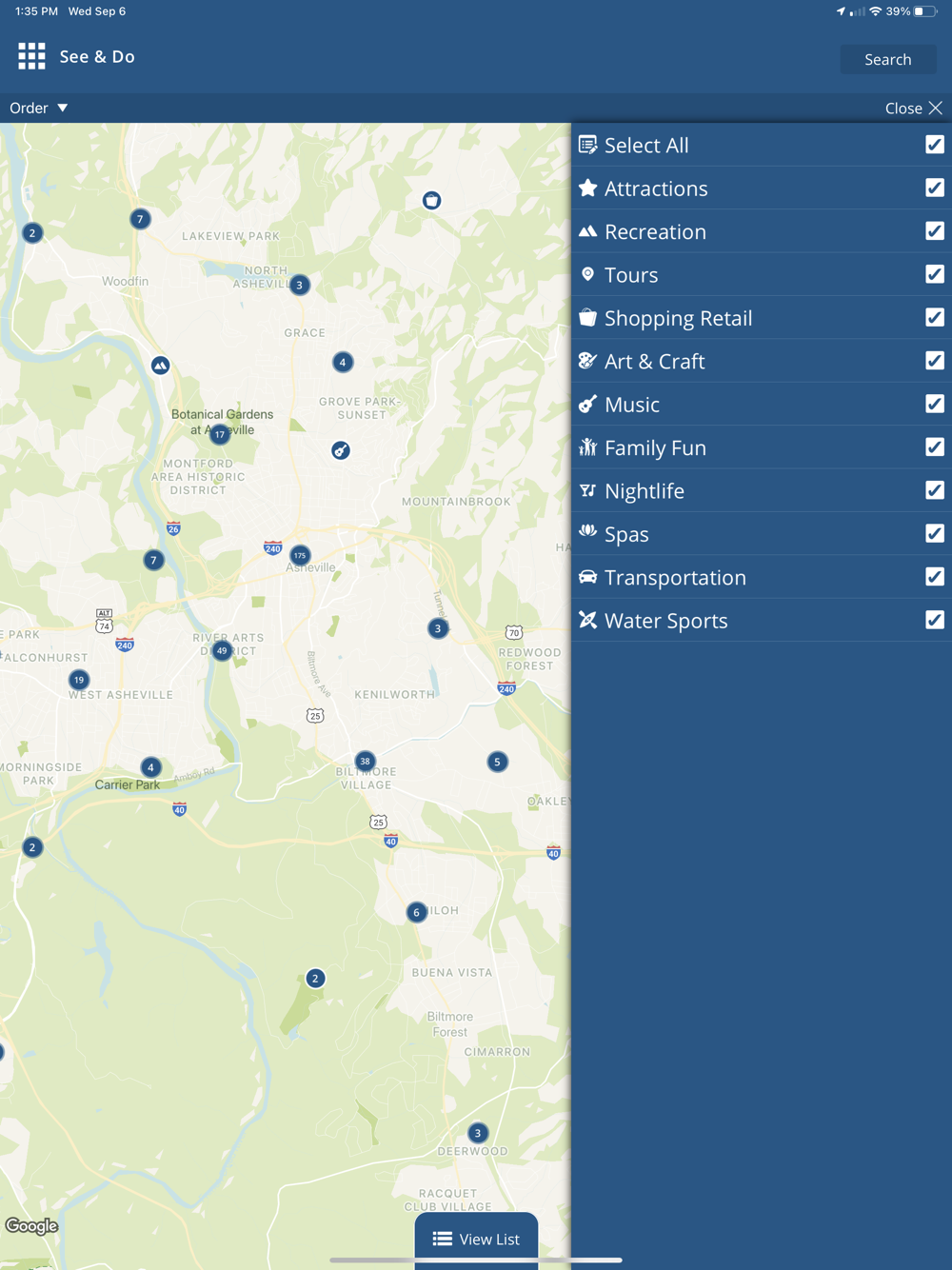Open the Carrier Park cluster marker 4

click(x=150, y=767)
